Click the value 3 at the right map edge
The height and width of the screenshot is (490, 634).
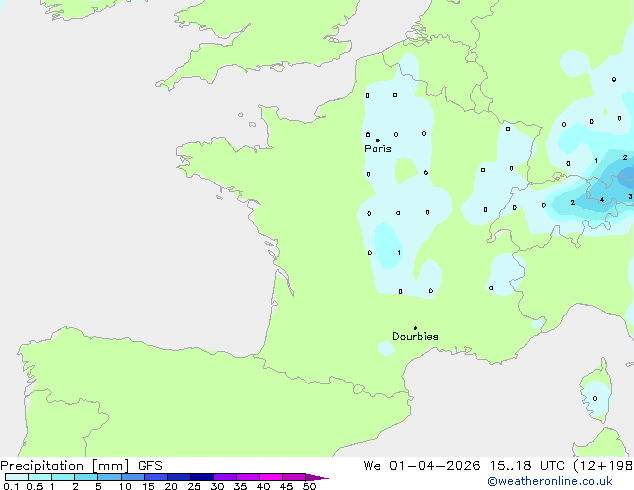(x=629, y=197)
